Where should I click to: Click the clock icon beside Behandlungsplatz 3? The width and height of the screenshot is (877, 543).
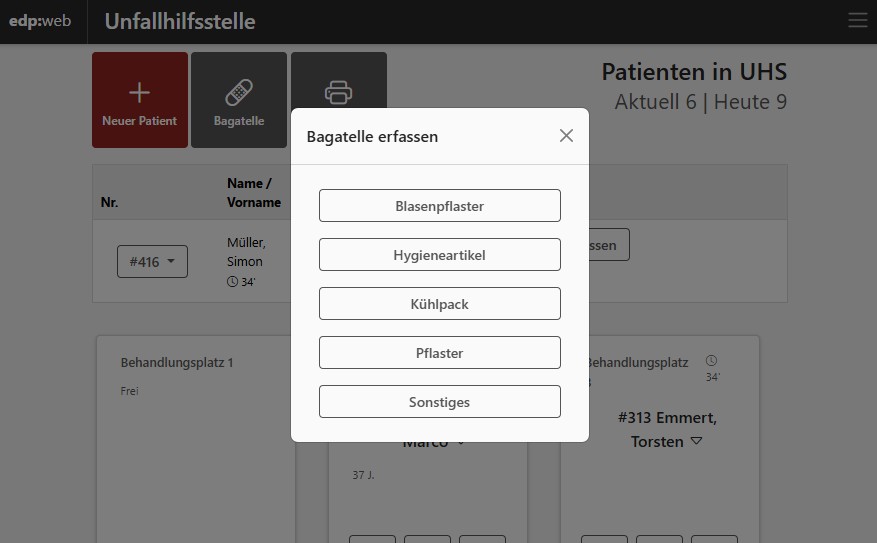tap(711, 360)
